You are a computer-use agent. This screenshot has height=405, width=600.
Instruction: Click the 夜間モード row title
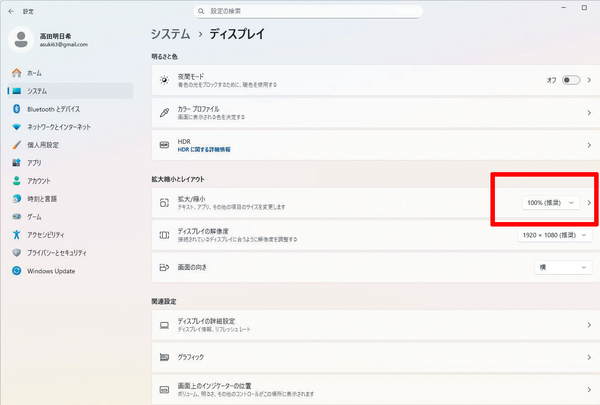pyautogui.click(x=191, y=77)
